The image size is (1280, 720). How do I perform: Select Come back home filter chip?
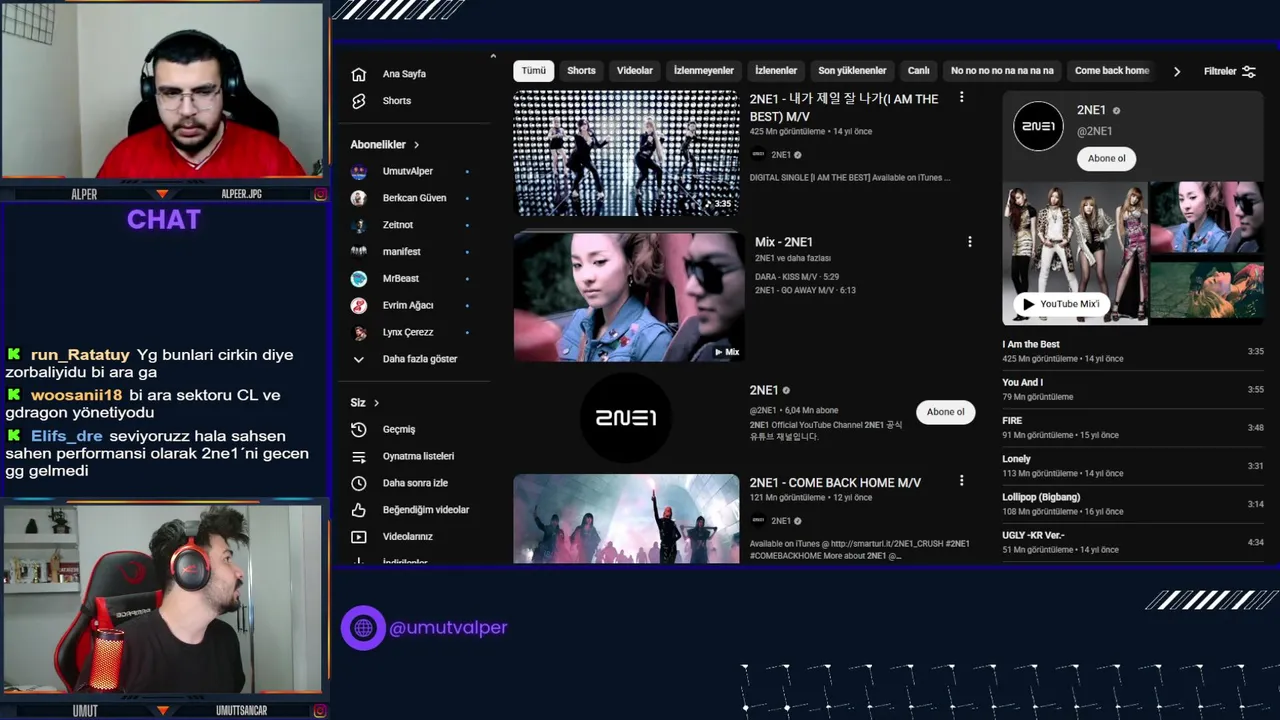click(x=1112, y=71)
